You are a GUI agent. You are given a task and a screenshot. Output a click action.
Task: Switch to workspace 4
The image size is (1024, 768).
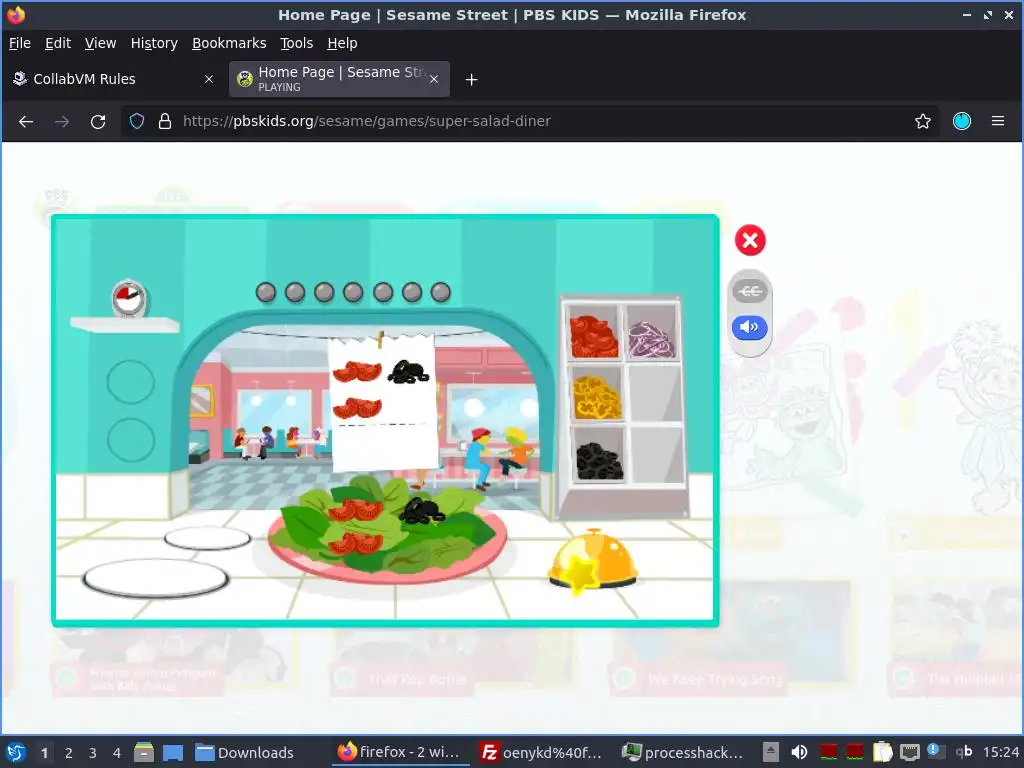[x=117, y=752]
